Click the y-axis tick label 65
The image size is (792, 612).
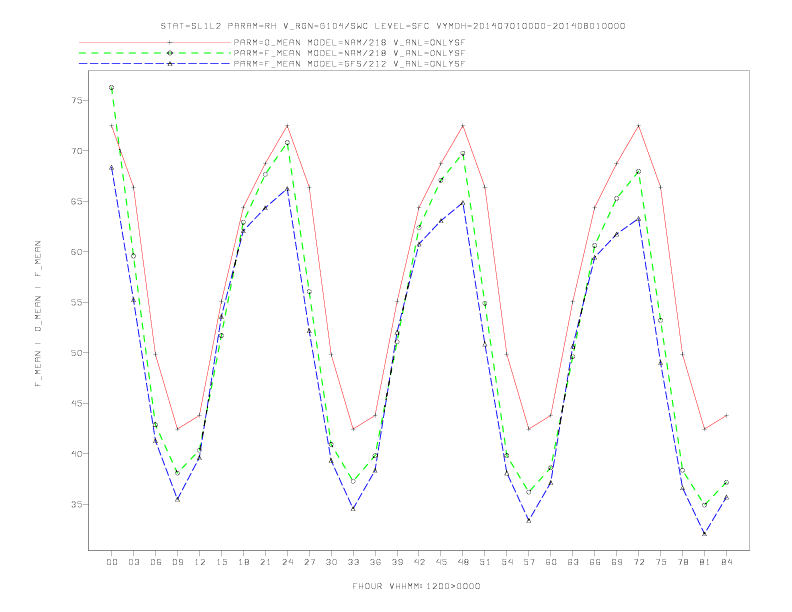pos(77,201)
